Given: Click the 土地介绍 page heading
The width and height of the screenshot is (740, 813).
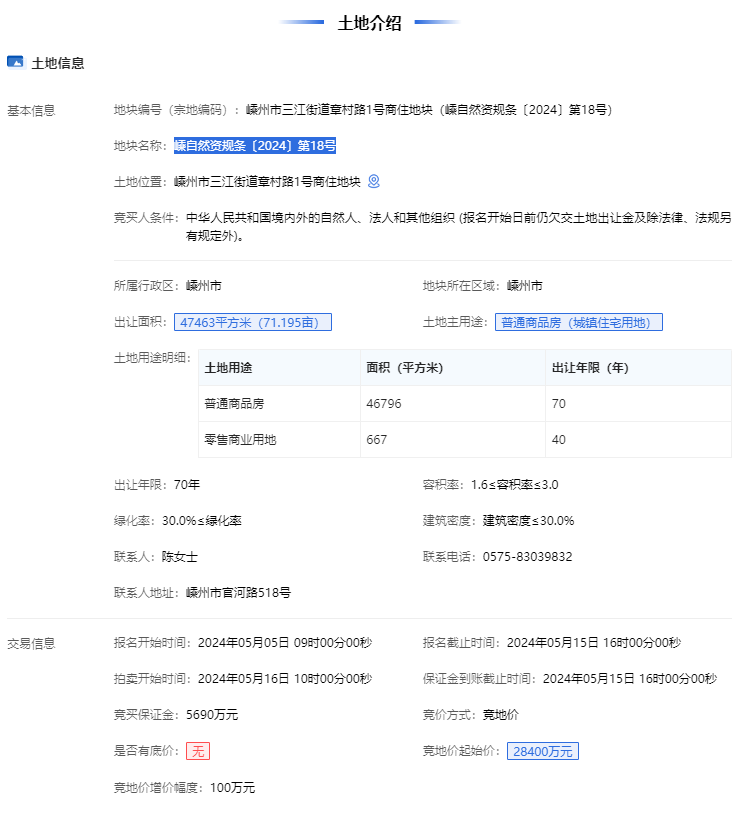Looking at the screenshot, I should 369,23.
